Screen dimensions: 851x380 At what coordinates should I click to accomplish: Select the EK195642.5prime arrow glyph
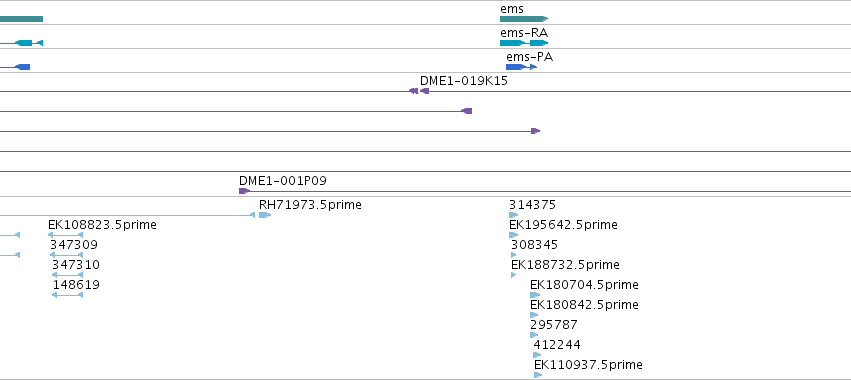pyautogui.click(x=513, y=235)
